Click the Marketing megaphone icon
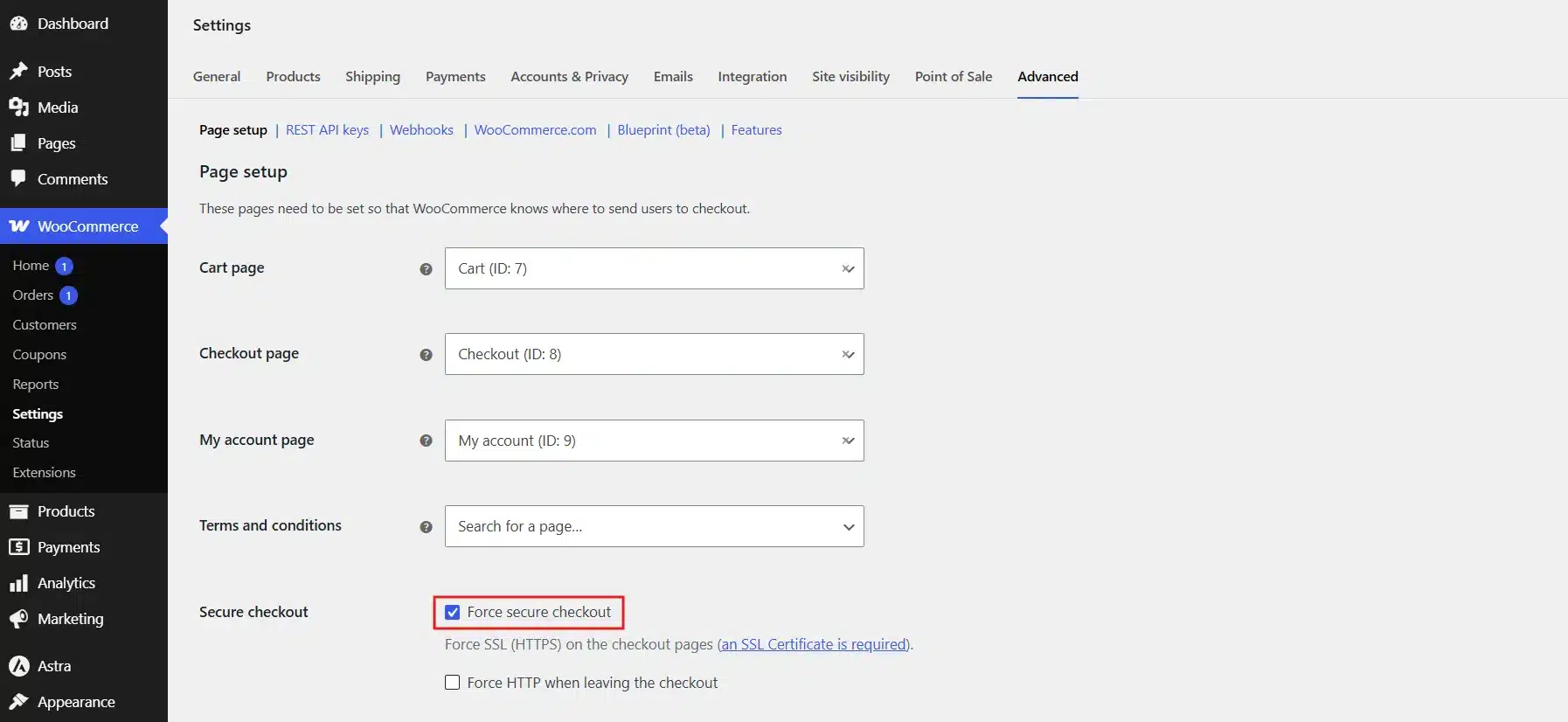The image size is (1568, 722). click(18, 619)
